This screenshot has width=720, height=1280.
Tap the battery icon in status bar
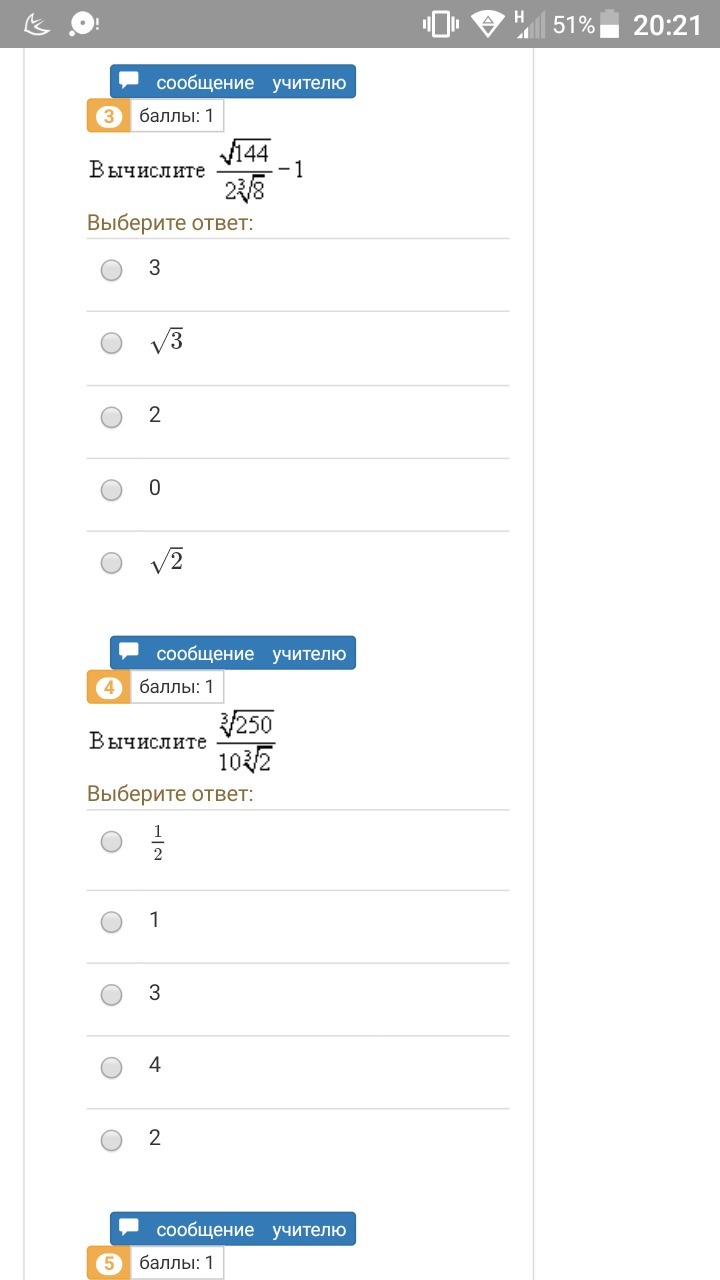610,24
